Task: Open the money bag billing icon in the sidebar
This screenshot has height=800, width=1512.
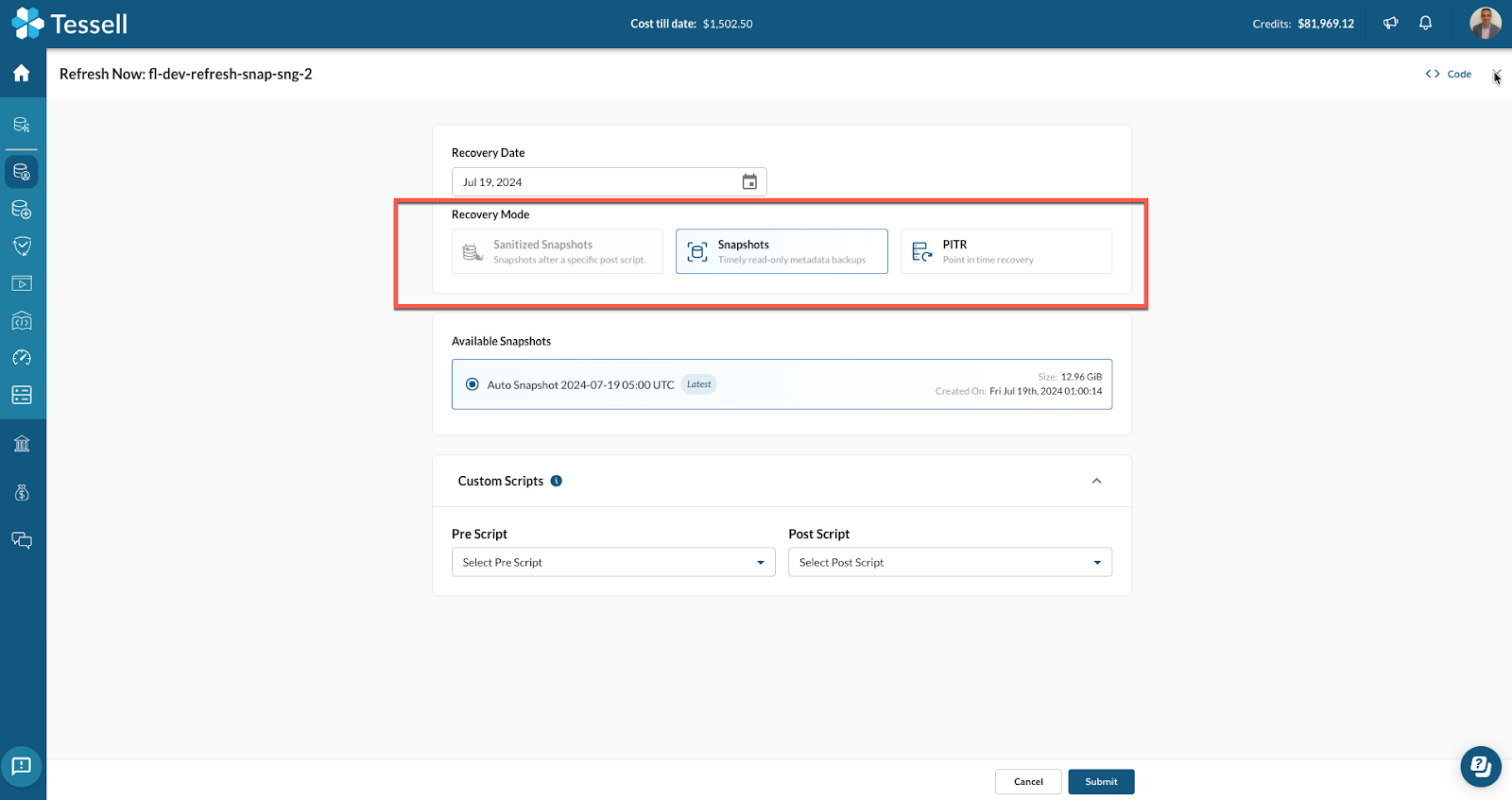Action: pos(22,492)
